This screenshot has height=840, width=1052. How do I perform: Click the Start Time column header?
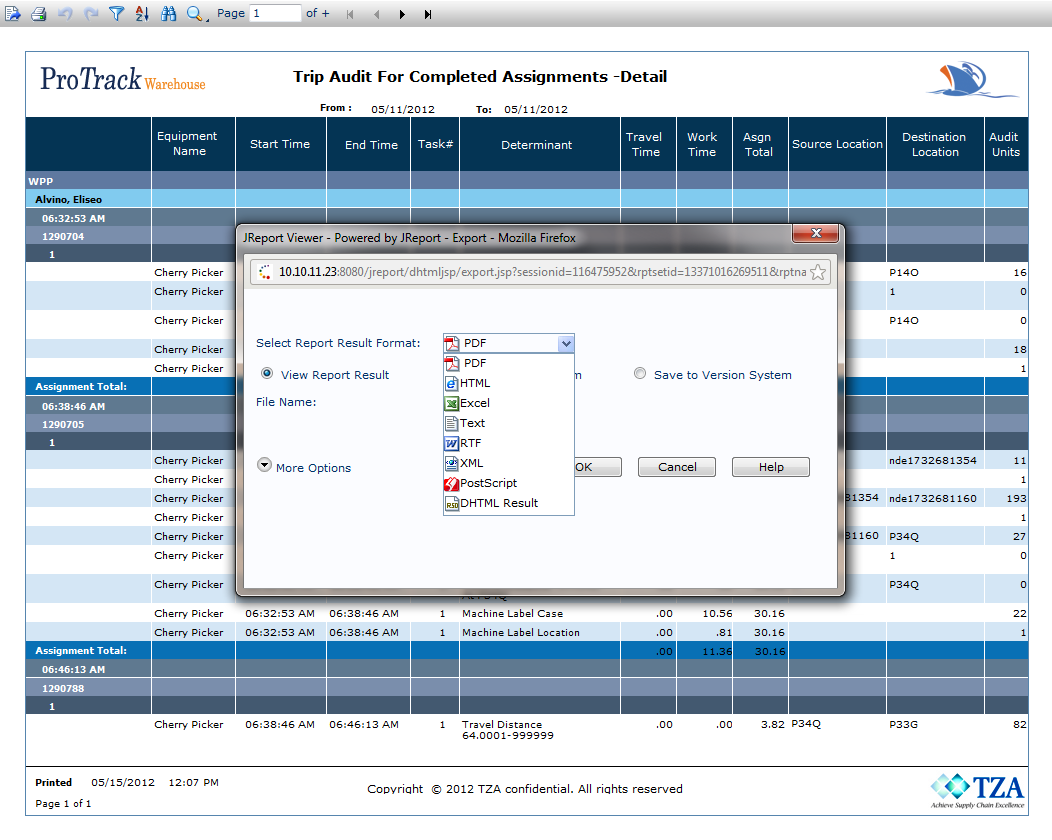click(280, 144)
